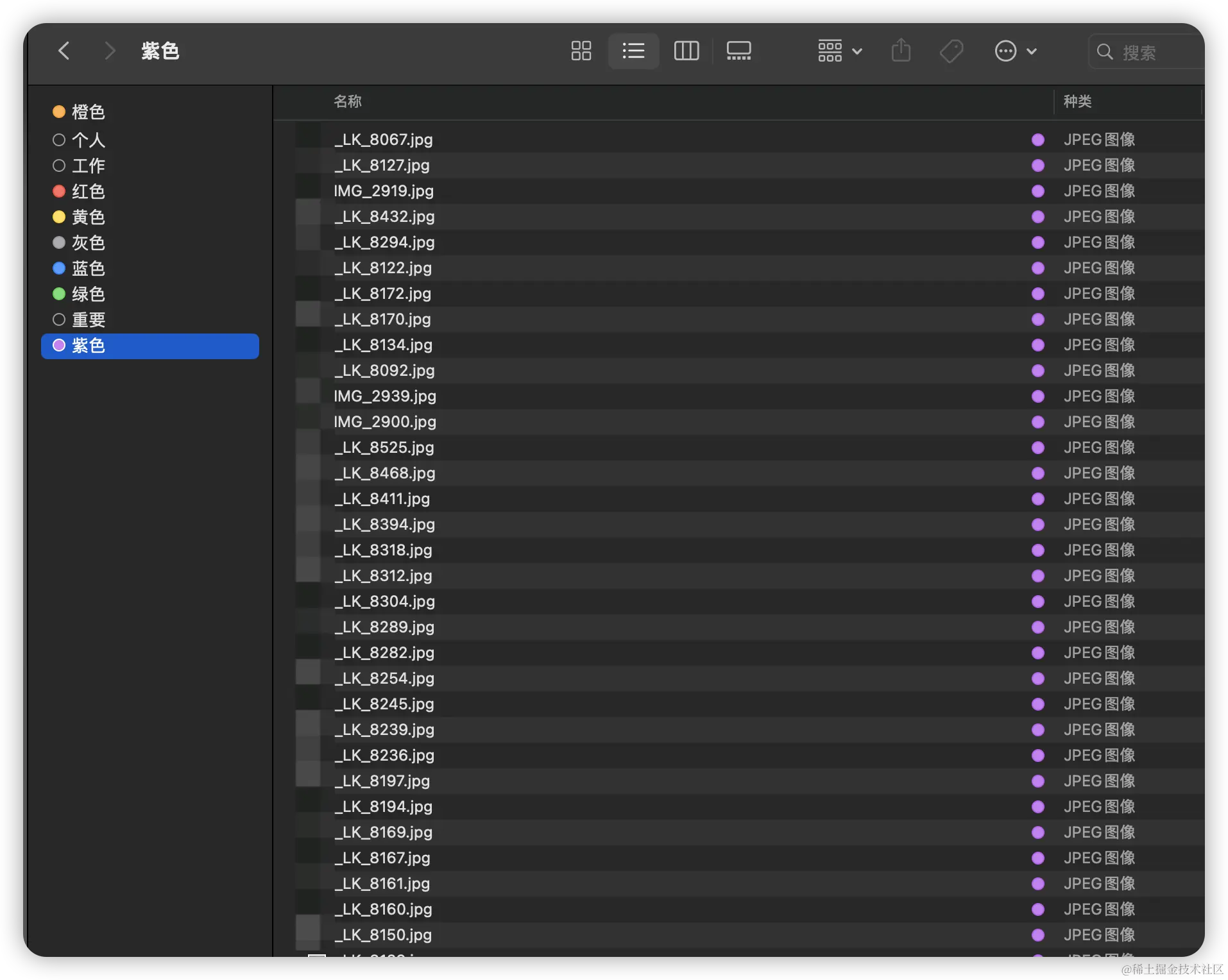1228x980 pixels.
Task: Click the Share toolbar icon
Action: pyautogui.click(x=901, y=51)
